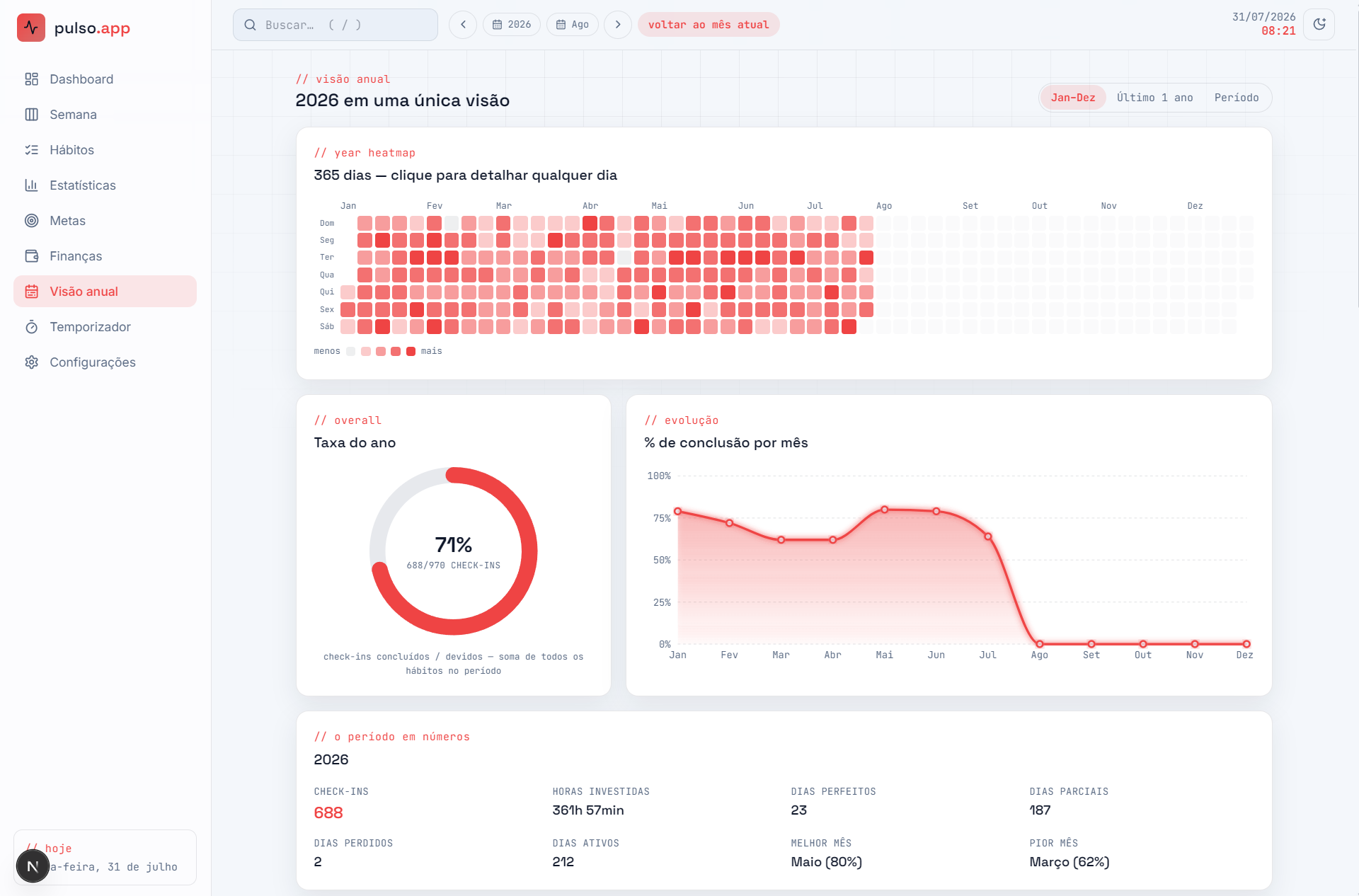Click the Finanças wallet icon
Image resolution: width=1359 pixels, height=896 pixels.
pos(31,256)
